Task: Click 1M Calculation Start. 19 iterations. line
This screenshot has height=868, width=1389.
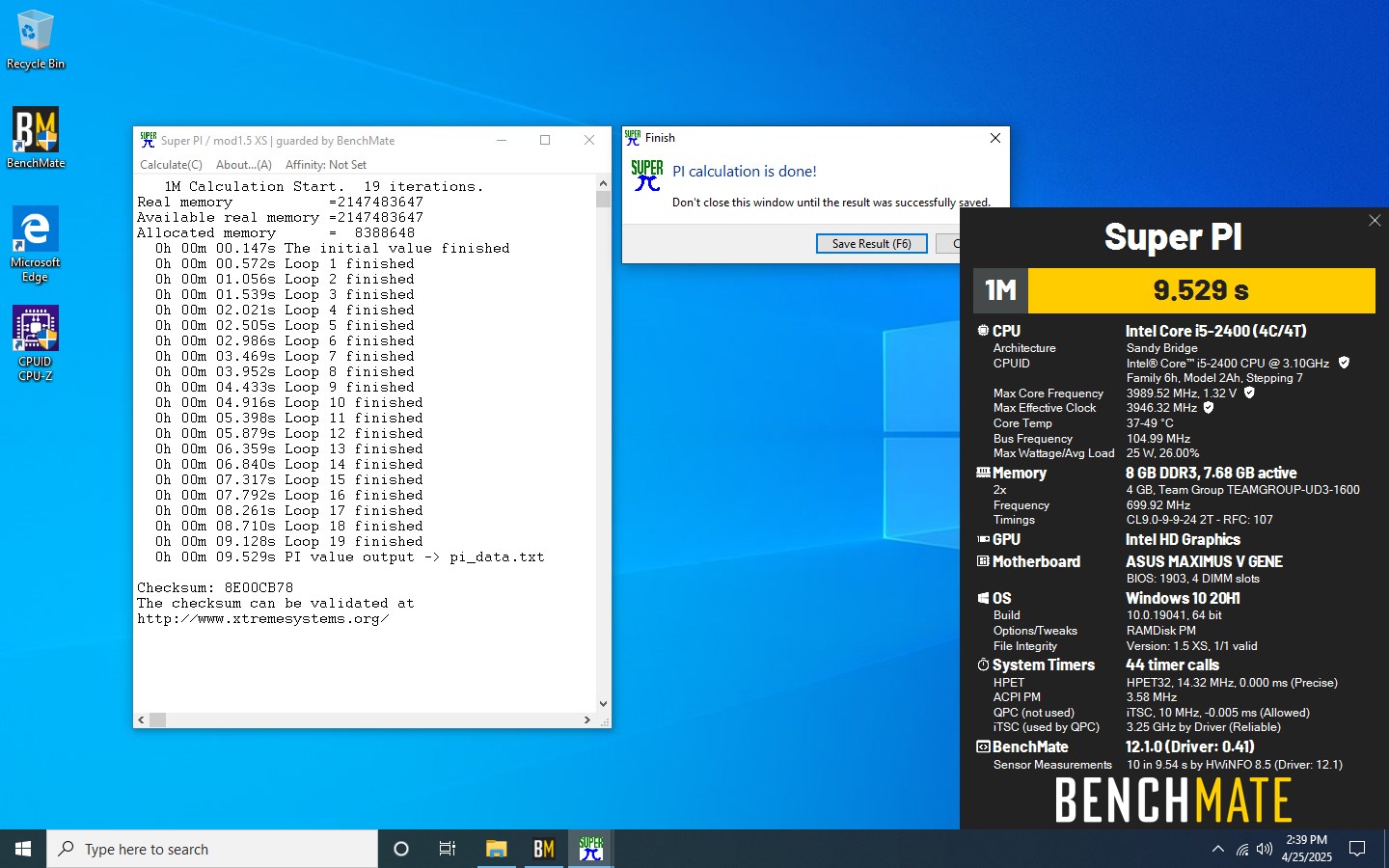Action: tap(324, 186)
